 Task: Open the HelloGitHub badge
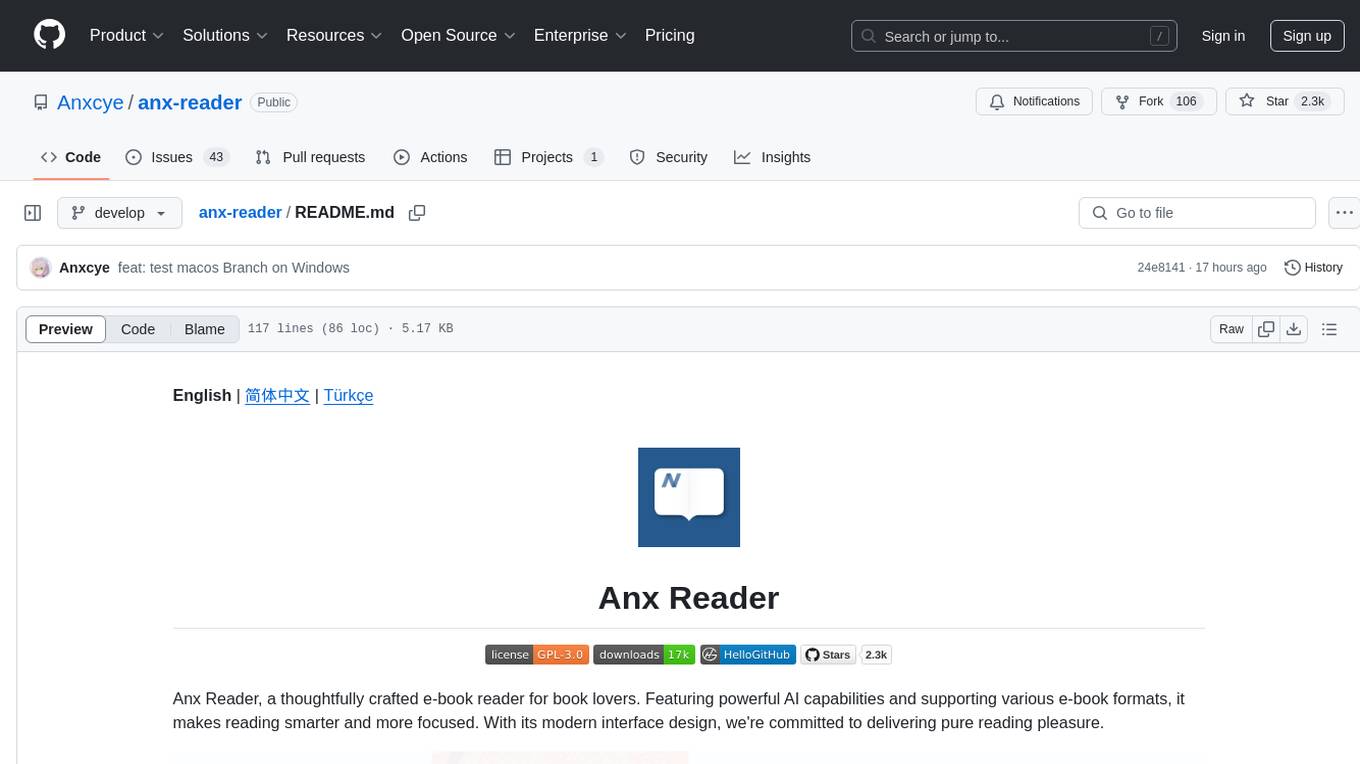pos(748,655)
